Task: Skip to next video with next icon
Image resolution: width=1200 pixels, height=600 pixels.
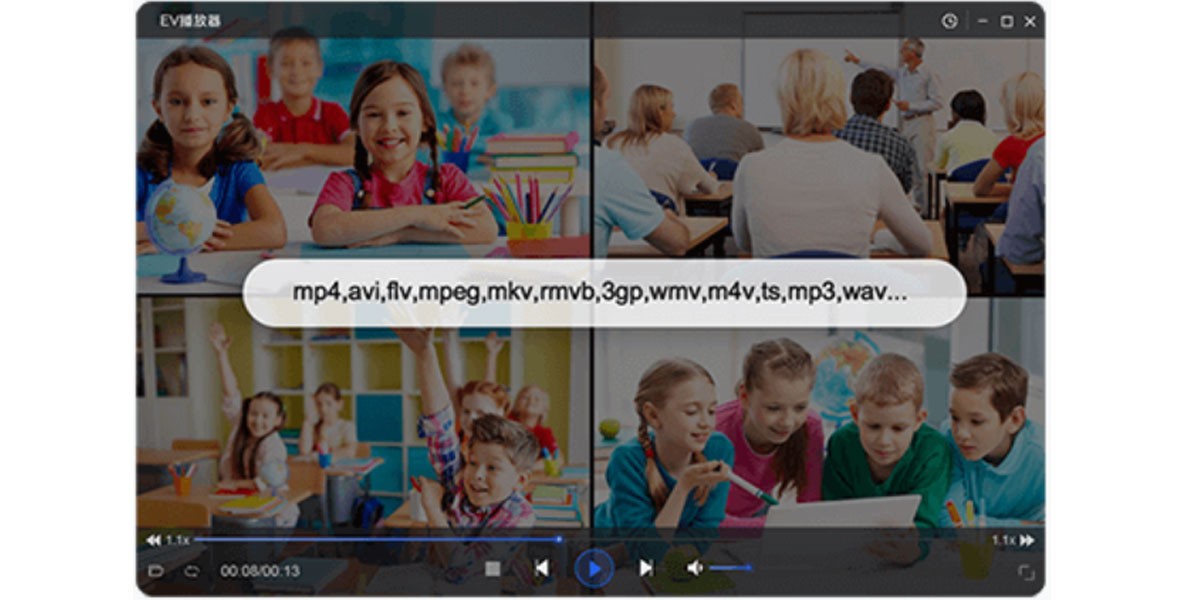Action: coord(646,566)
